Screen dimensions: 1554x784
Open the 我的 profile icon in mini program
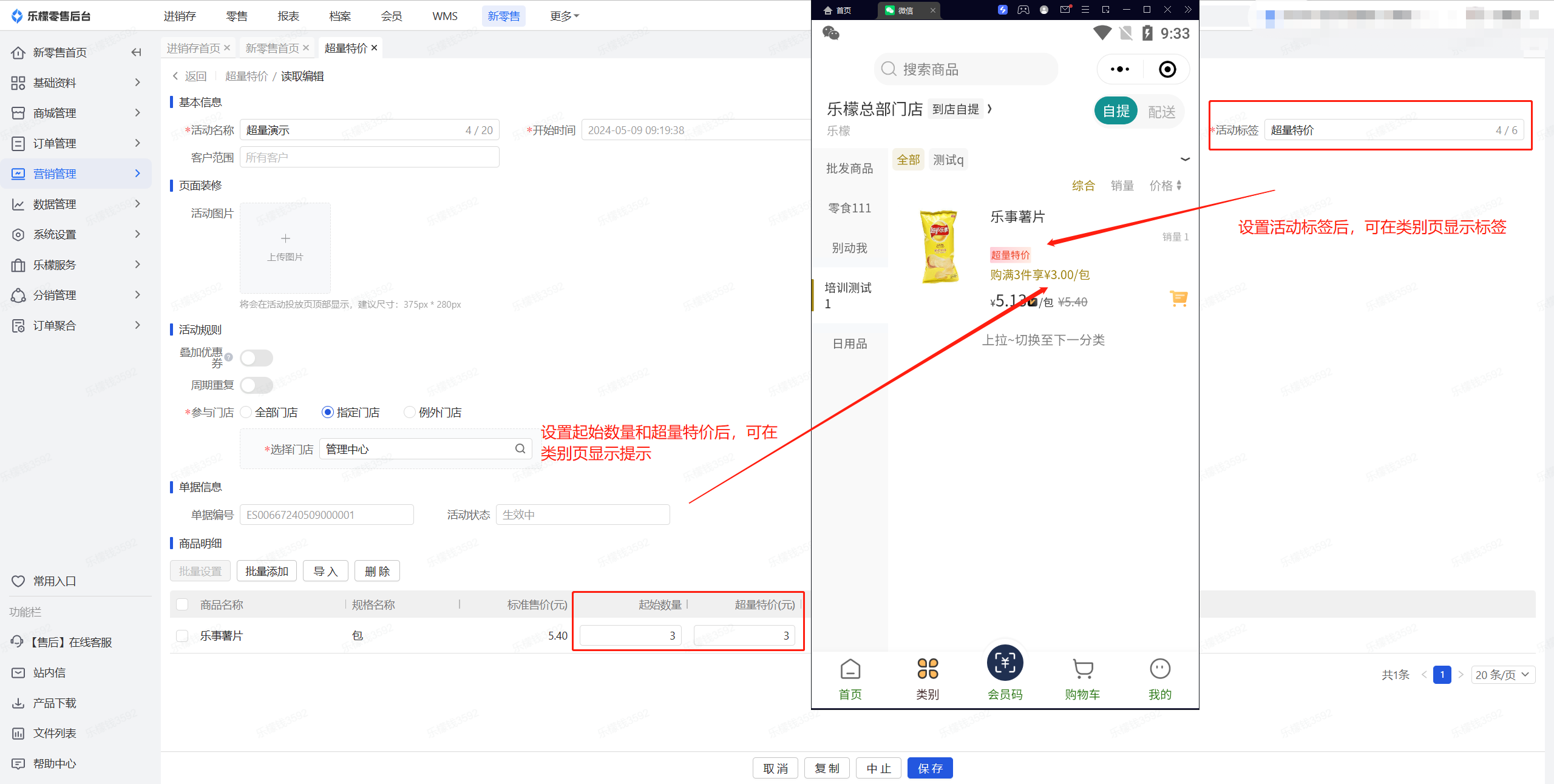pos(1160,669)
